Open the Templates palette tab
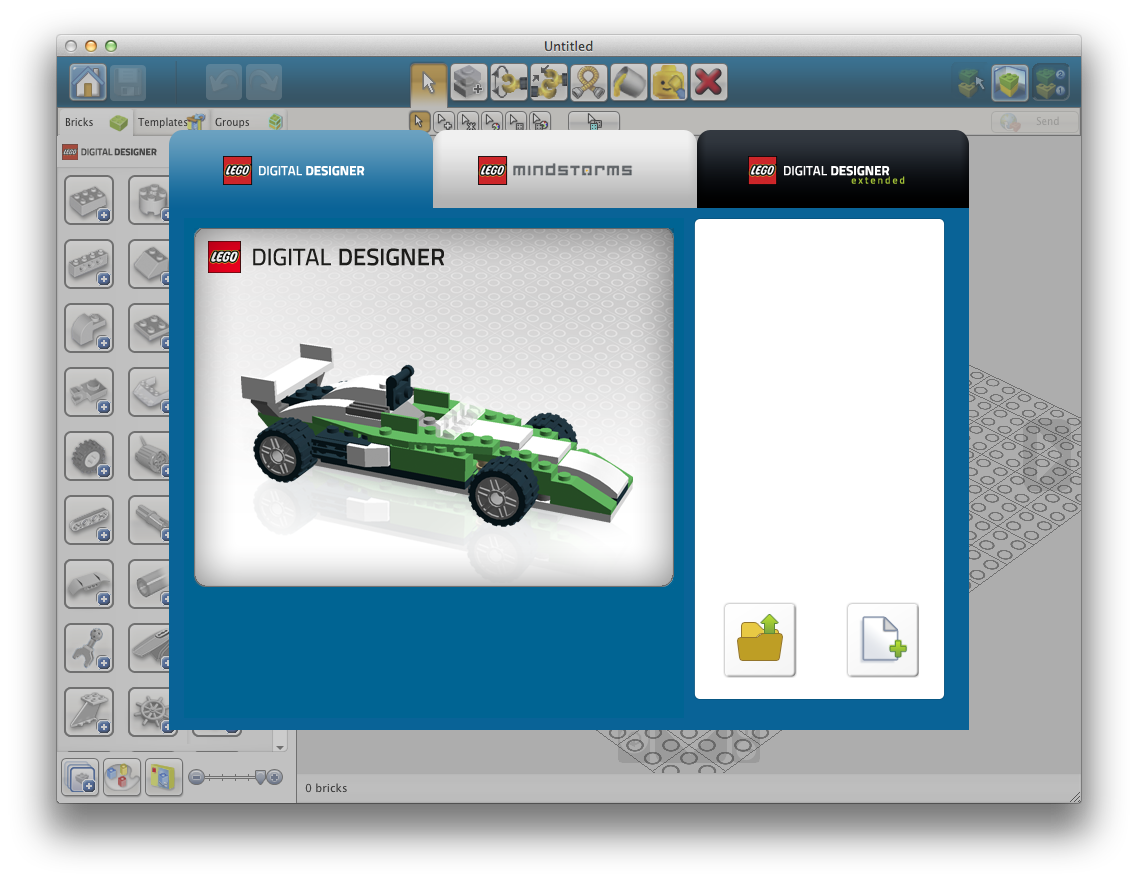 pyautogui.click(x=171, y=122)
